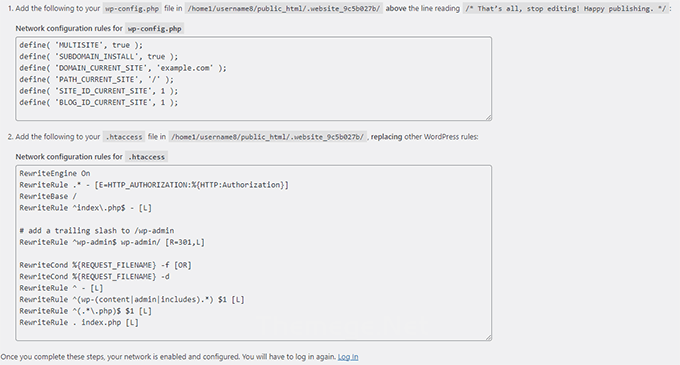Click the line with 'DOMAIN_CURRENT_SITE'
Image resolution: width=680 pixels, height=365 pixels.
(123, 68)
